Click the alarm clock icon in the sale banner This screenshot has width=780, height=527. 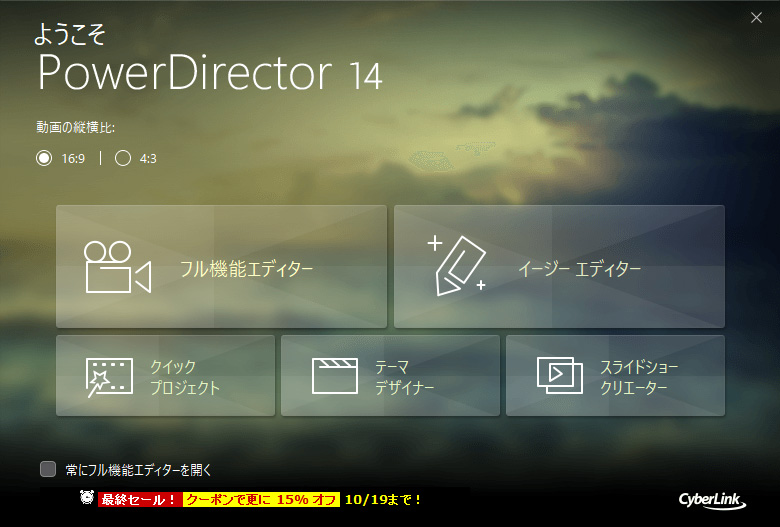[87, 497]
